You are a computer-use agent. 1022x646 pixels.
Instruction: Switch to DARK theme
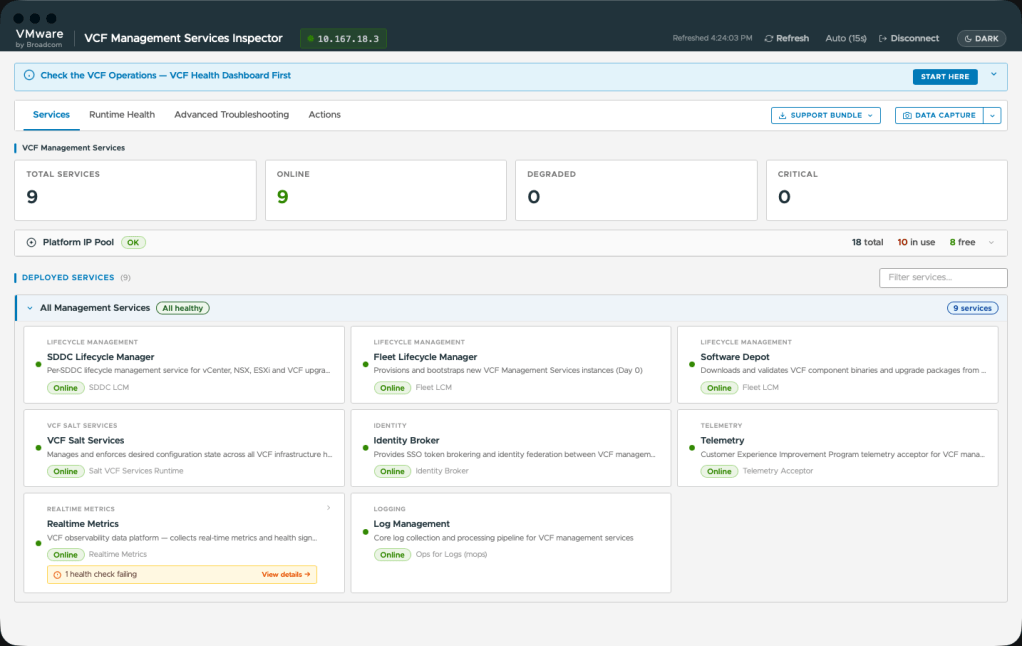(x=981, y=38)
